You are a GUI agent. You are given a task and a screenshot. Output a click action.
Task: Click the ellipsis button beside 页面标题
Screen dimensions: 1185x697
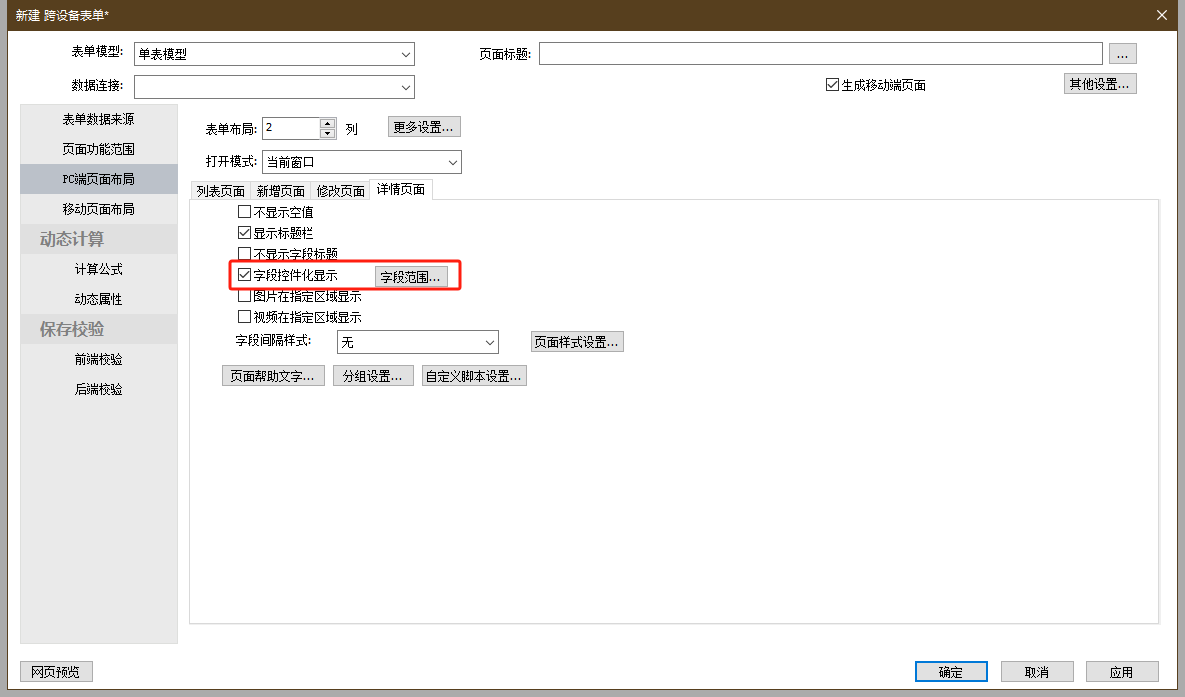click(x=1122, y=54)
